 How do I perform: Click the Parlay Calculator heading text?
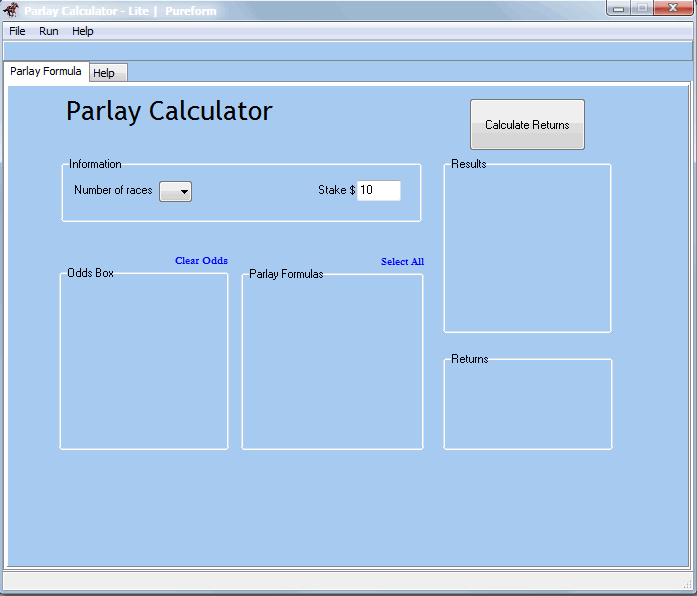169,111
